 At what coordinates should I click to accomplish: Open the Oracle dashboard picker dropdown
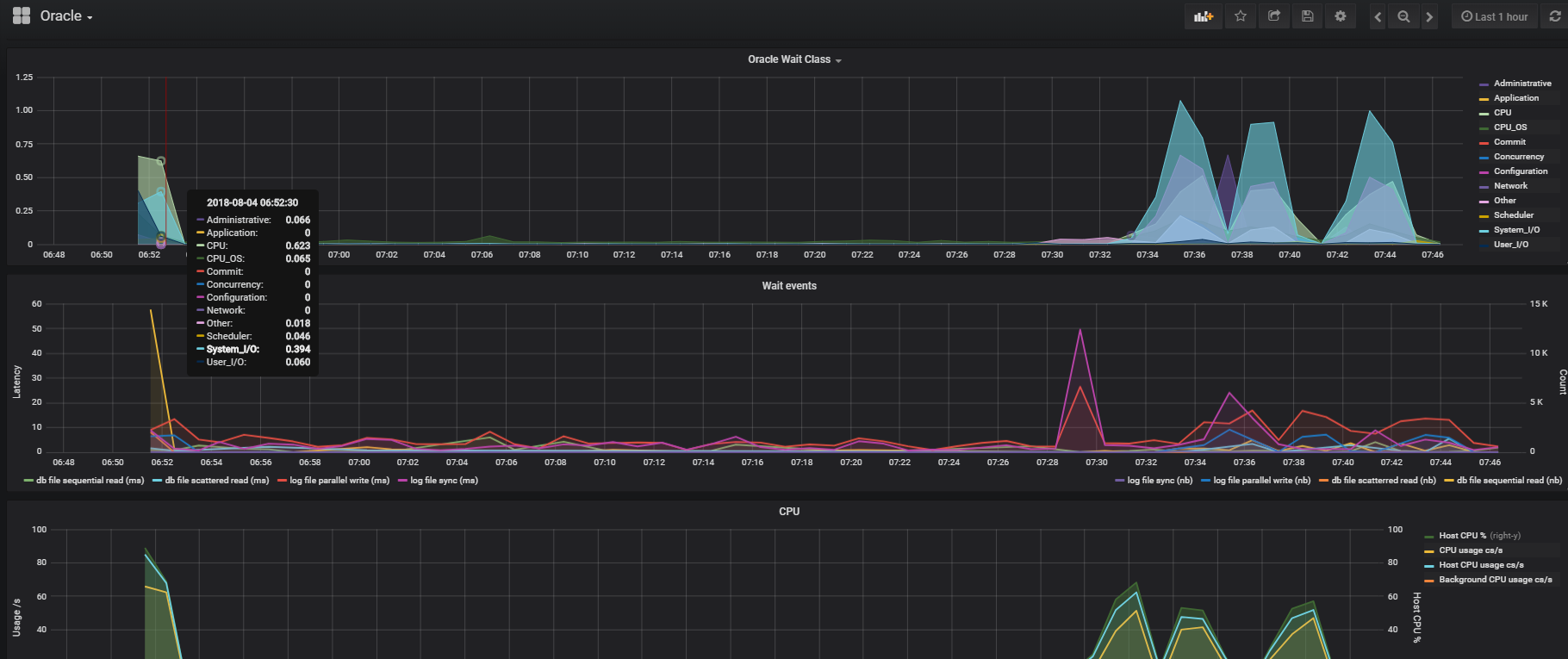tap(66, 16)
